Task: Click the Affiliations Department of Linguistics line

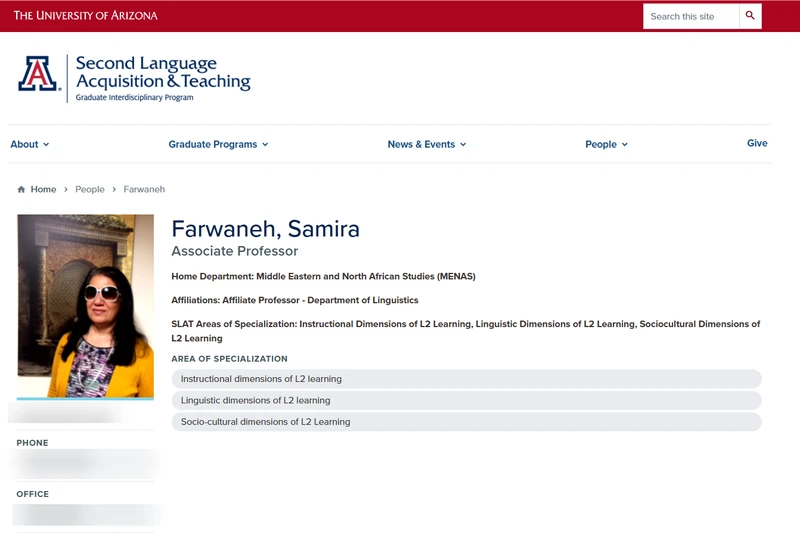Action: point(295,300)
